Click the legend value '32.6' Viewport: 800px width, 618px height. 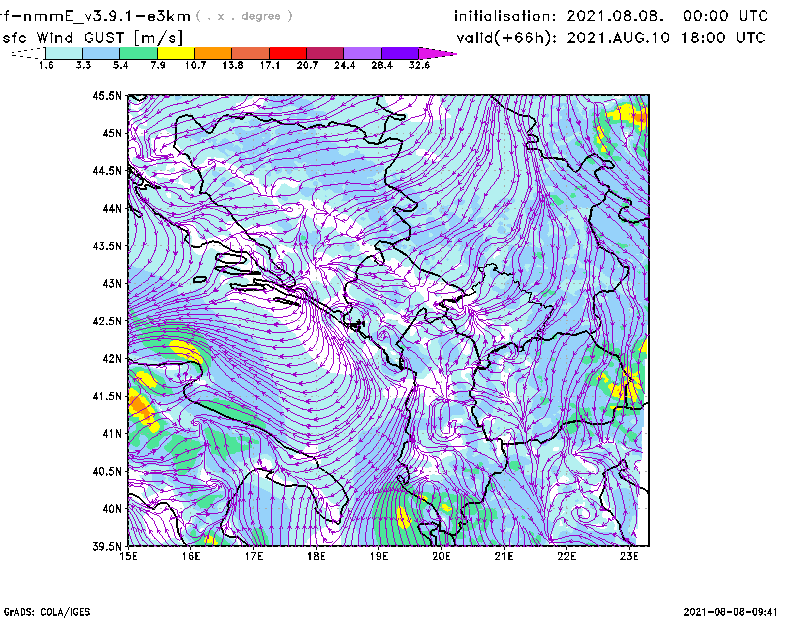[x=419, y=65]
